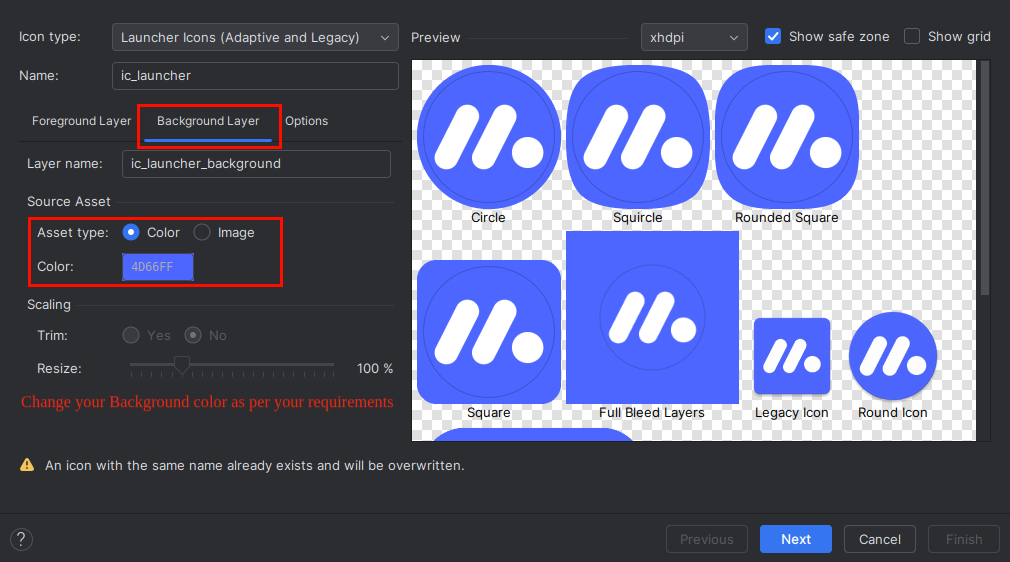Image resolution: width=1010 pixels, height=562 pixels.
Task: Open the Icon type dropdown
Action: [x=255, y=38]
